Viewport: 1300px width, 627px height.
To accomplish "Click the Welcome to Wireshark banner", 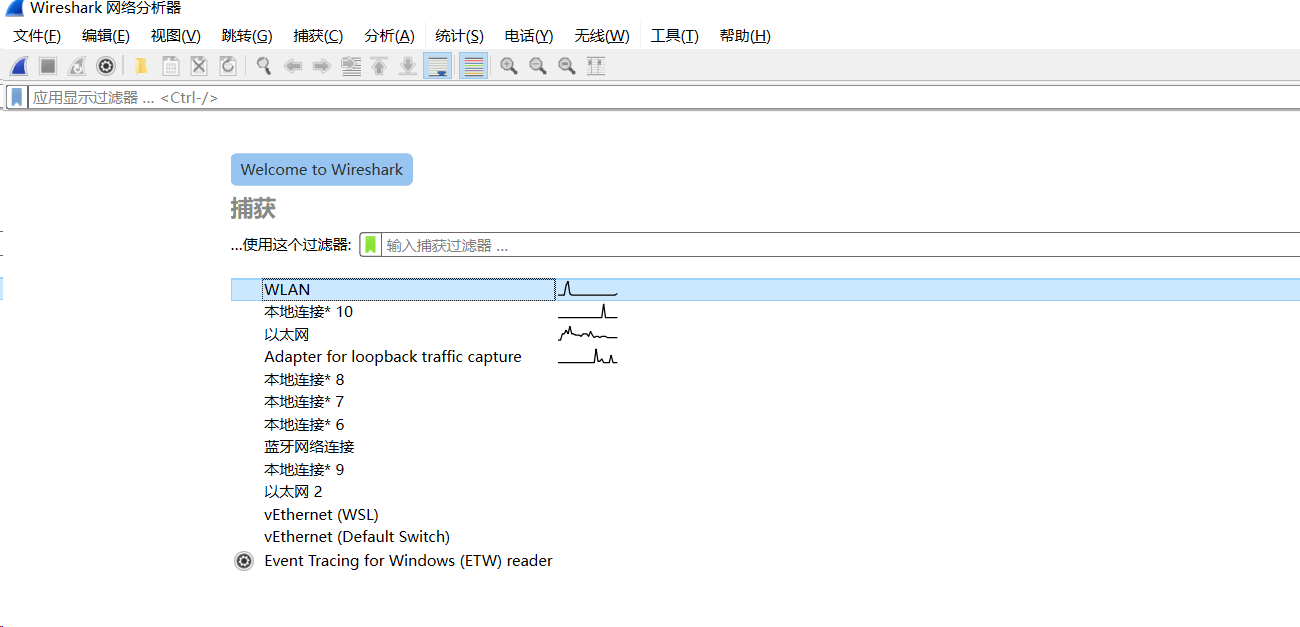I will 322,170.
